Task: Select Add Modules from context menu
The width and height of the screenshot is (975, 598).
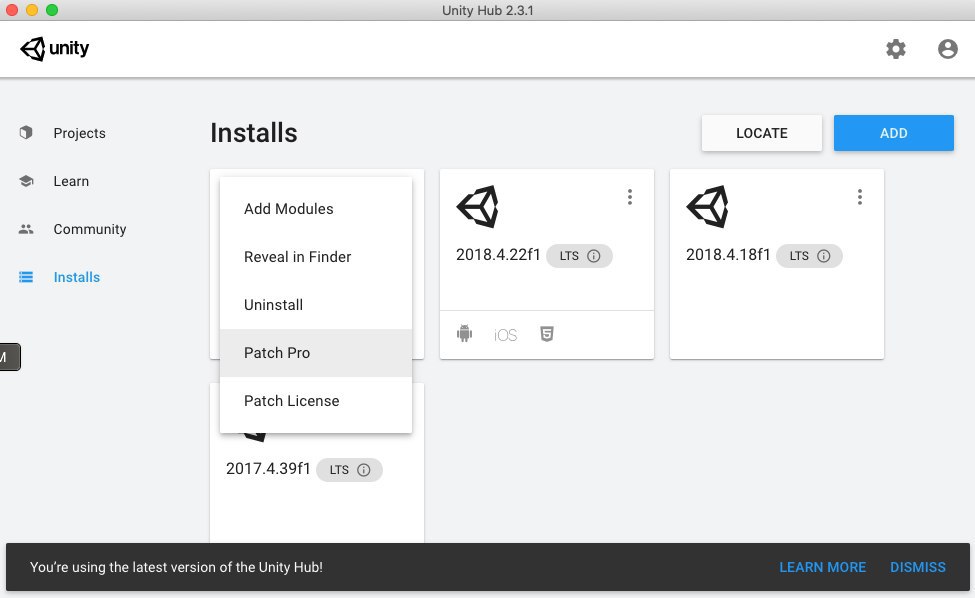Action: pyautogui.click(x=316, y=209)
